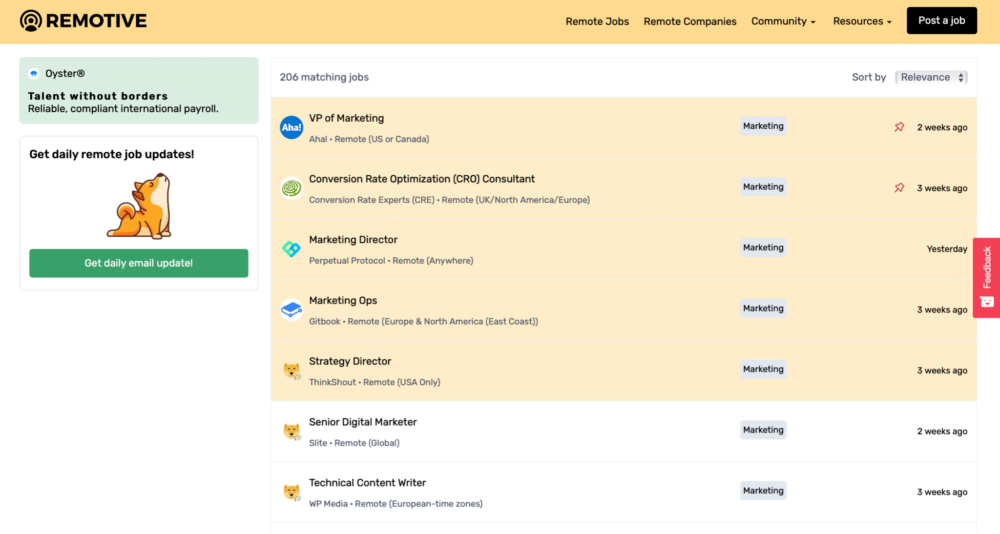Screen dimensions: 1000x534
Task: Click 'Perpetual Protocol • Remote (Anywhere)' text
Action: (x=391, y=260)
